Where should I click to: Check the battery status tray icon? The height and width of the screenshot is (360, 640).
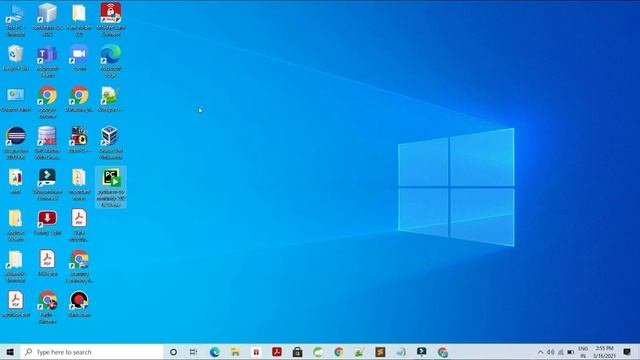571,352
